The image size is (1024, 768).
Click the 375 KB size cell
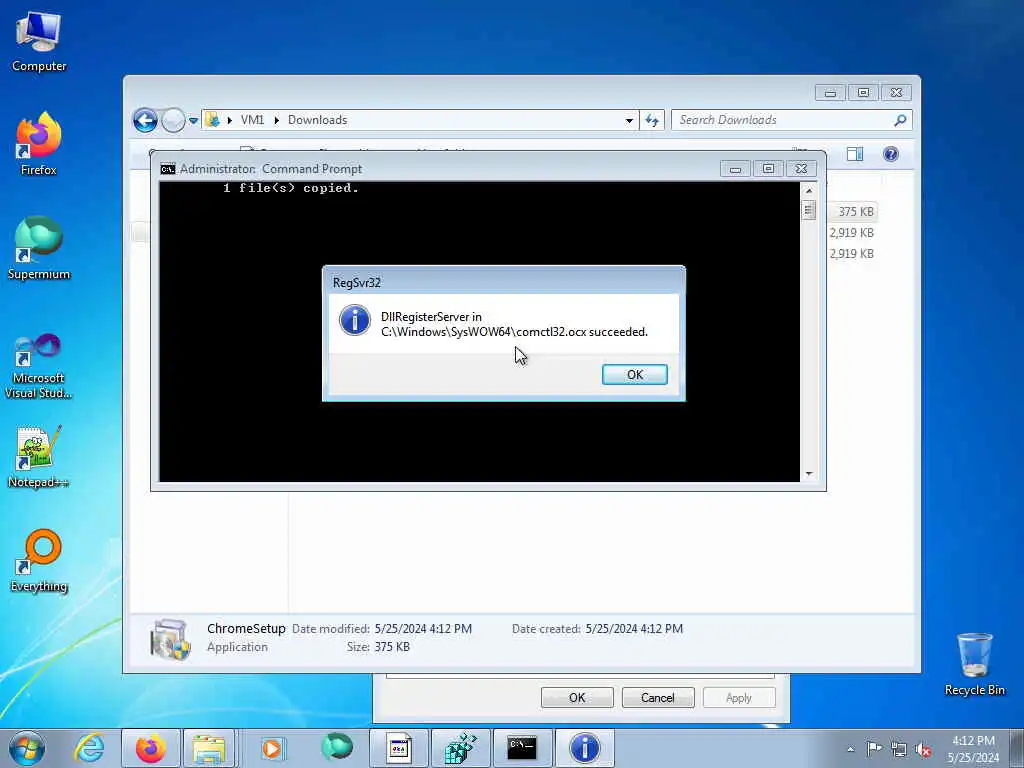point(856,212)
